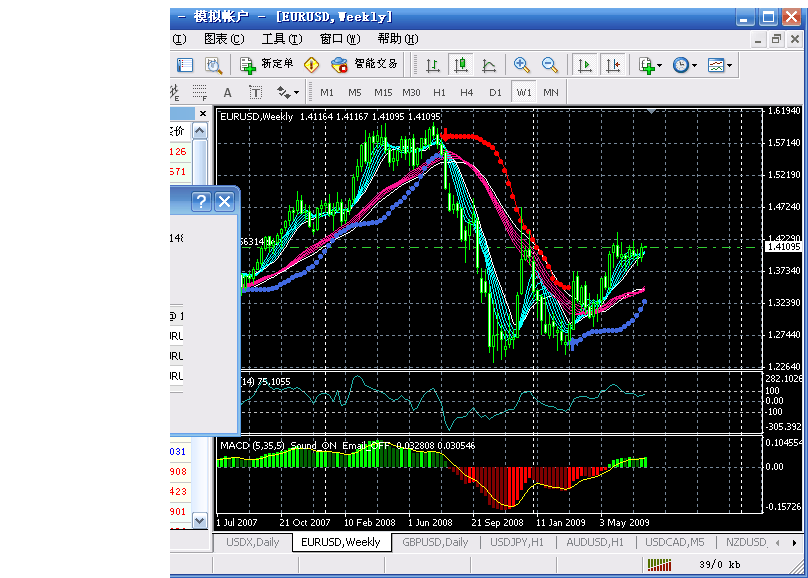Switch to the GBPUSD,Daily chart tab
808x578 pixels.
pos(435,542)
